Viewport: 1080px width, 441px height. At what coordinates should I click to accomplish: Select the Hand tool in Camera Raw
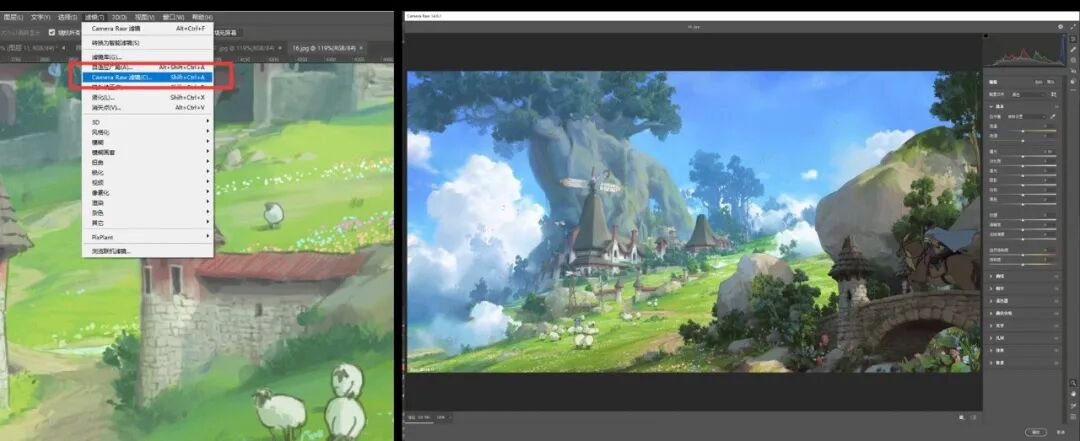pyautogui.click(x=1072, y=393)
